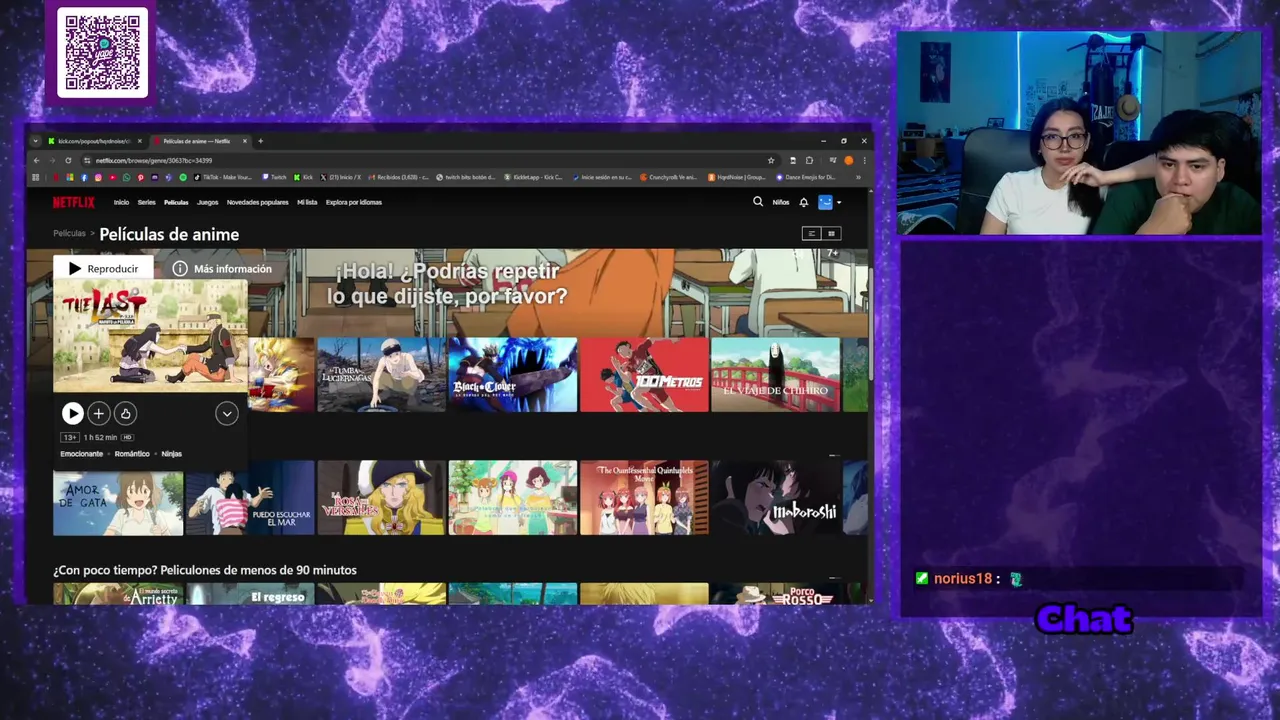Screen dimensions: 1280x720
Task: Open Niños profile link
Action: pyautogui.click(x=781, y=202)
